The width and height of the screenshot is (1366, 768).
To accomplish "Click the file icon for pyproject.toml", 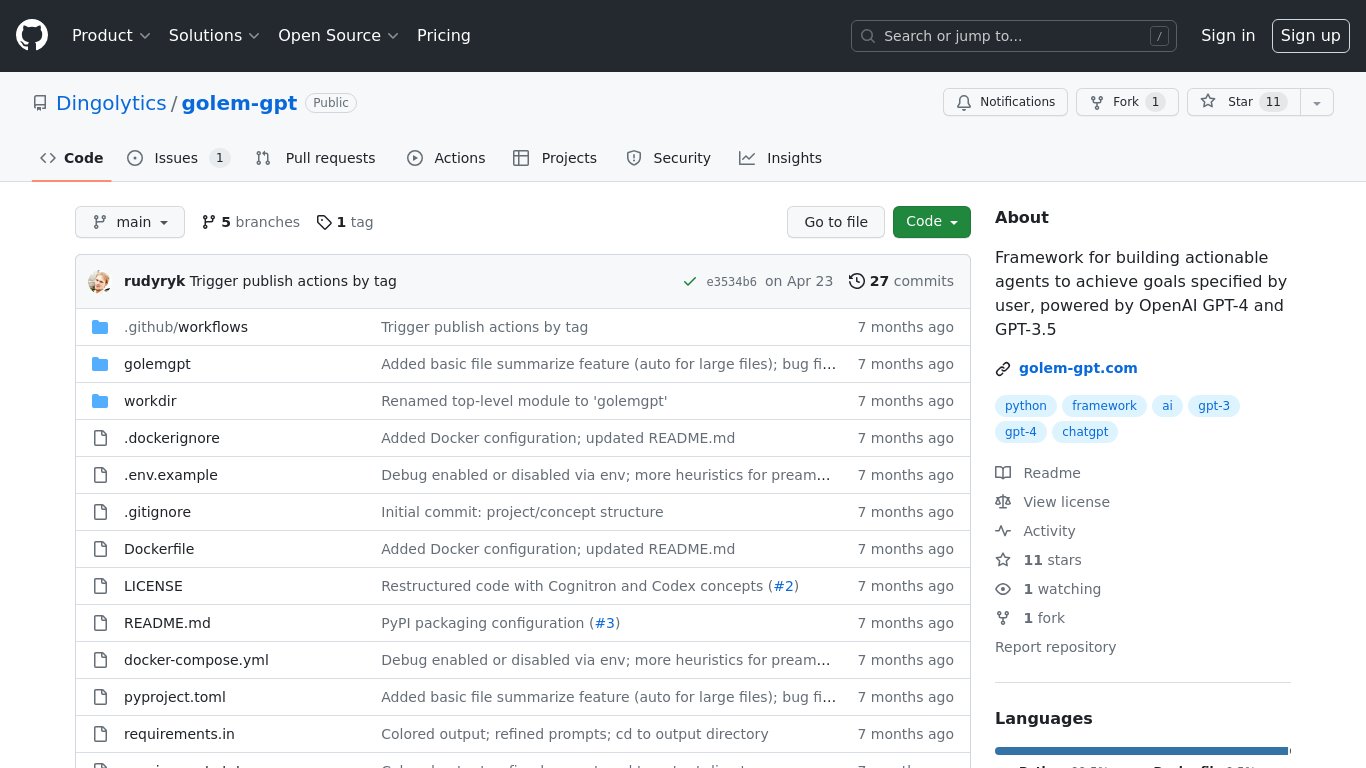I will (100, 697).
